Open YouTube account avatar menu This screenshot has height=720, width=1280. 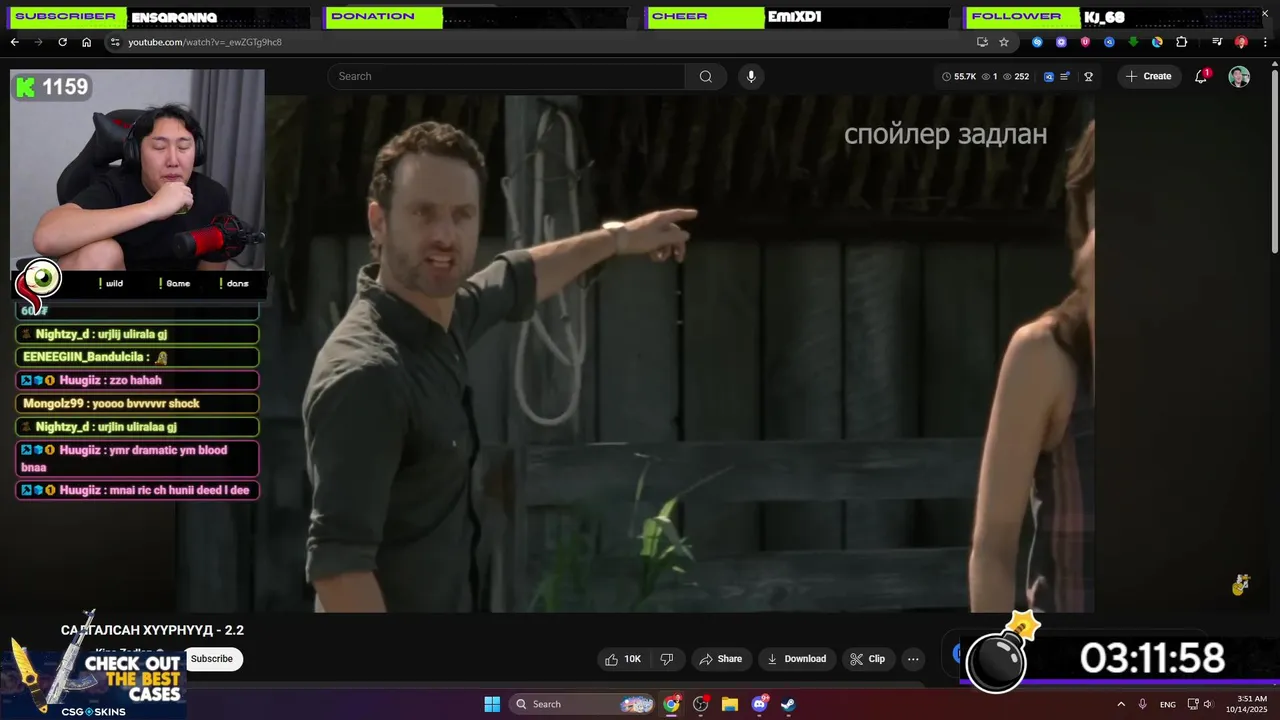(1239, 77)
